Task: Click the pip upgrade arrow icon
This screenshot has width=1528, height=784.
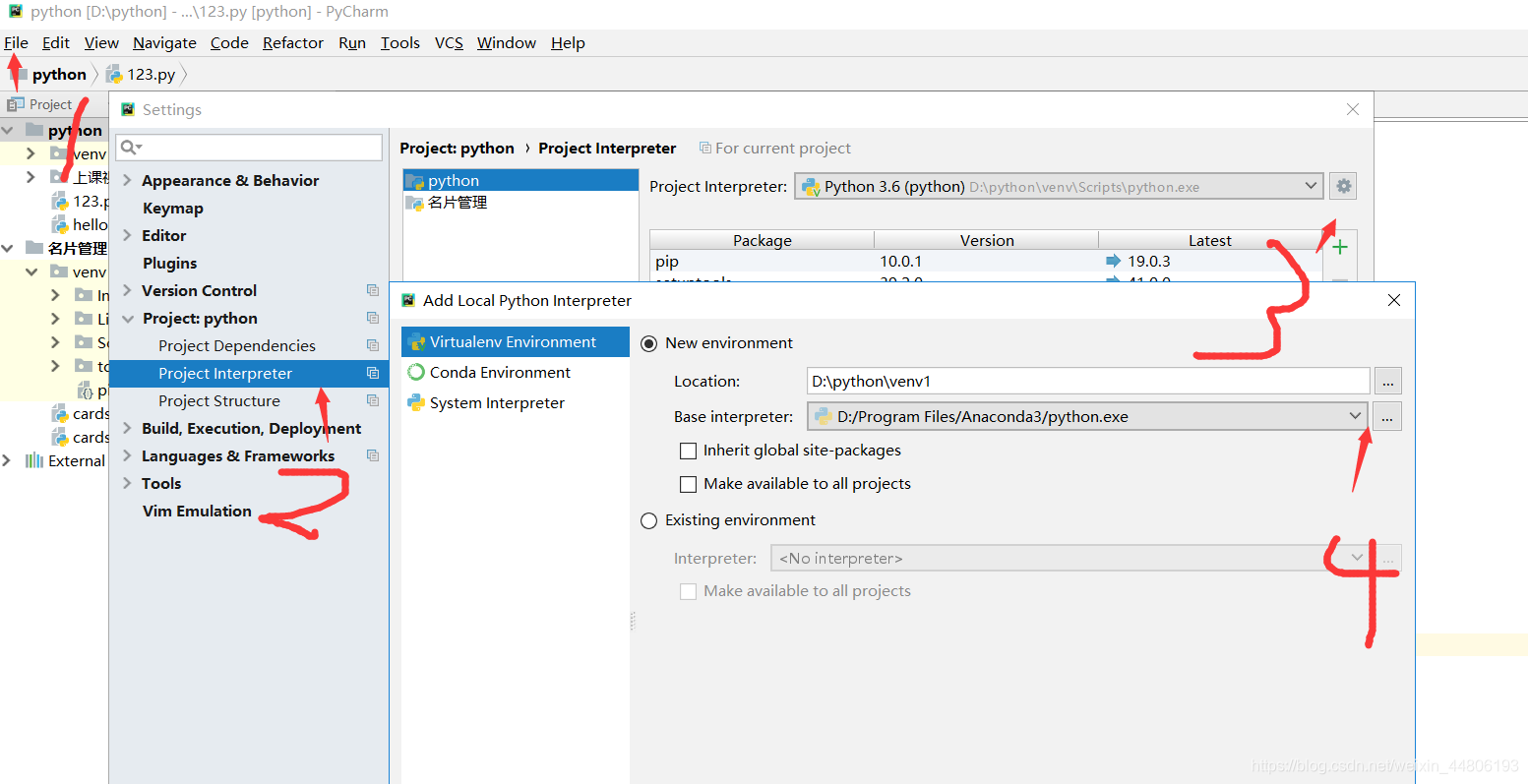Action: [1114, 262]
